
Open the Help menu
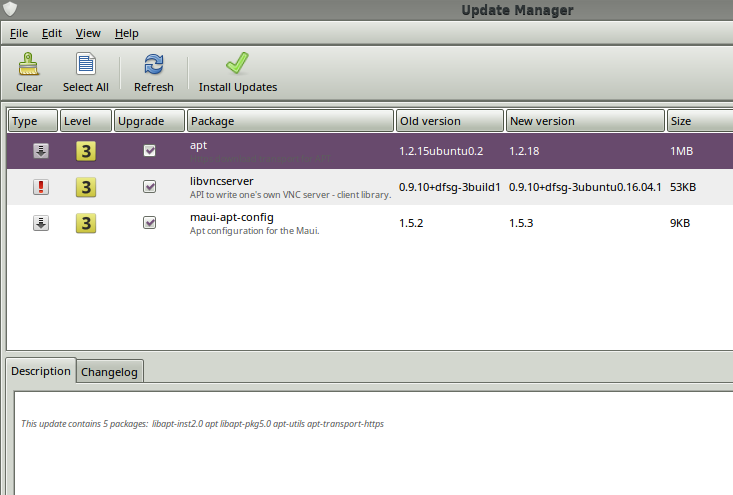127,33
